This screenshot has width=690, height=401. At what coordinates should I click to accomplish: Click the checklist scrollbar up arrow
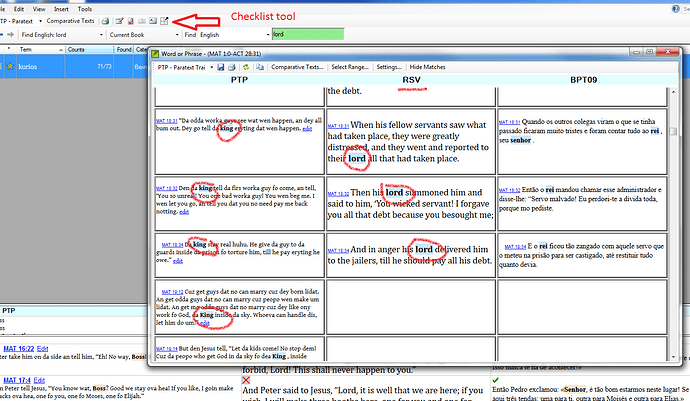(x=673, y=92)
